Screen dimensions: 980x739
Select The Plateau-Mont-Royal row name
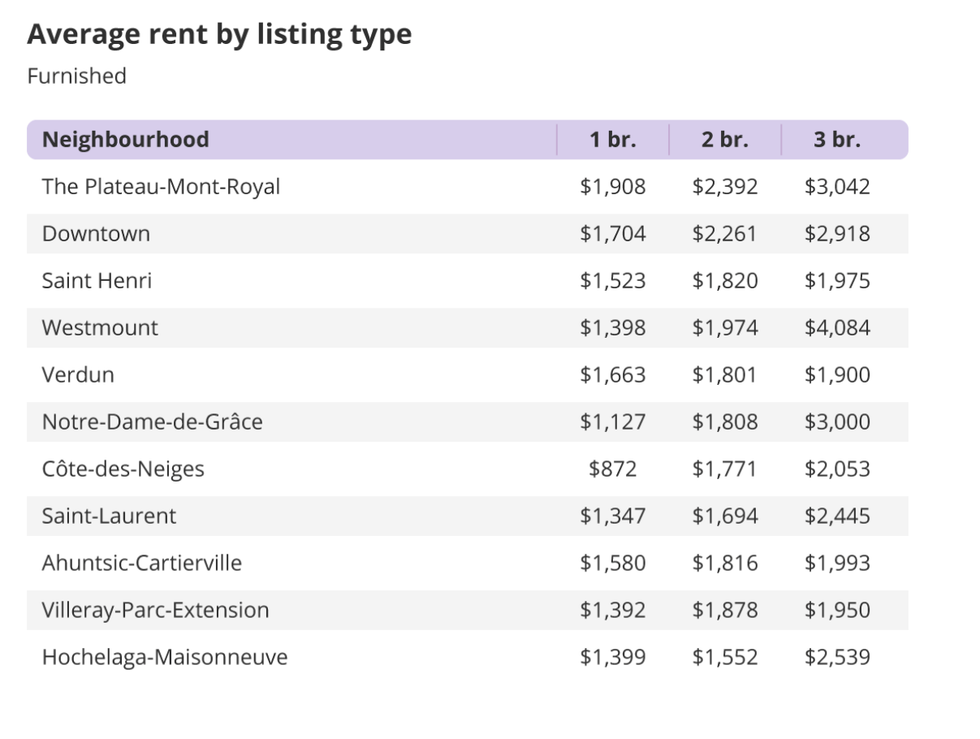pyautogui.click(x=161, y=187)
